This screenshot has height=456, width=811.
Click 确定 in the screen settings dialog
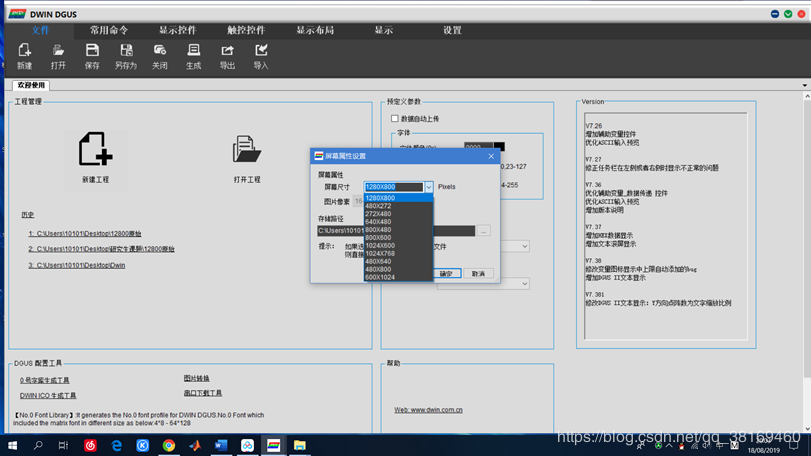446,273
